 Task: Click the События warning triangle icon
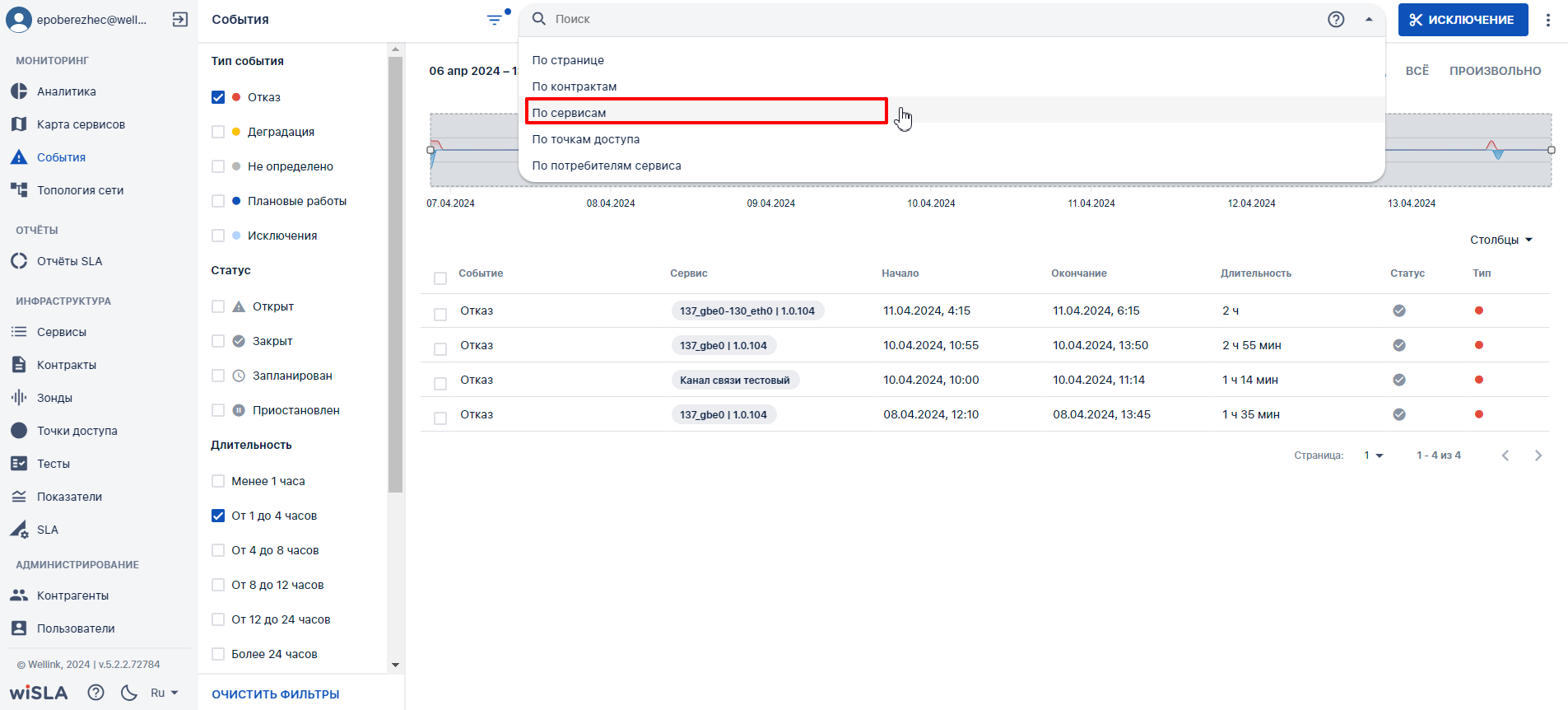[x=19, y=157]
